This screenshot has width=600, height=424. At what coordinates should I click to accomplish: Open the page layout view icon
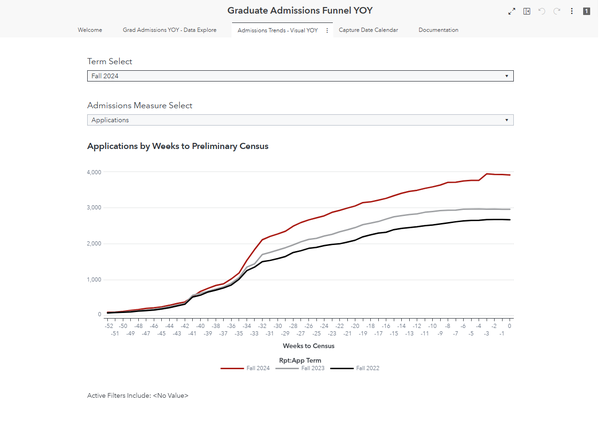(x=527, y=11)
